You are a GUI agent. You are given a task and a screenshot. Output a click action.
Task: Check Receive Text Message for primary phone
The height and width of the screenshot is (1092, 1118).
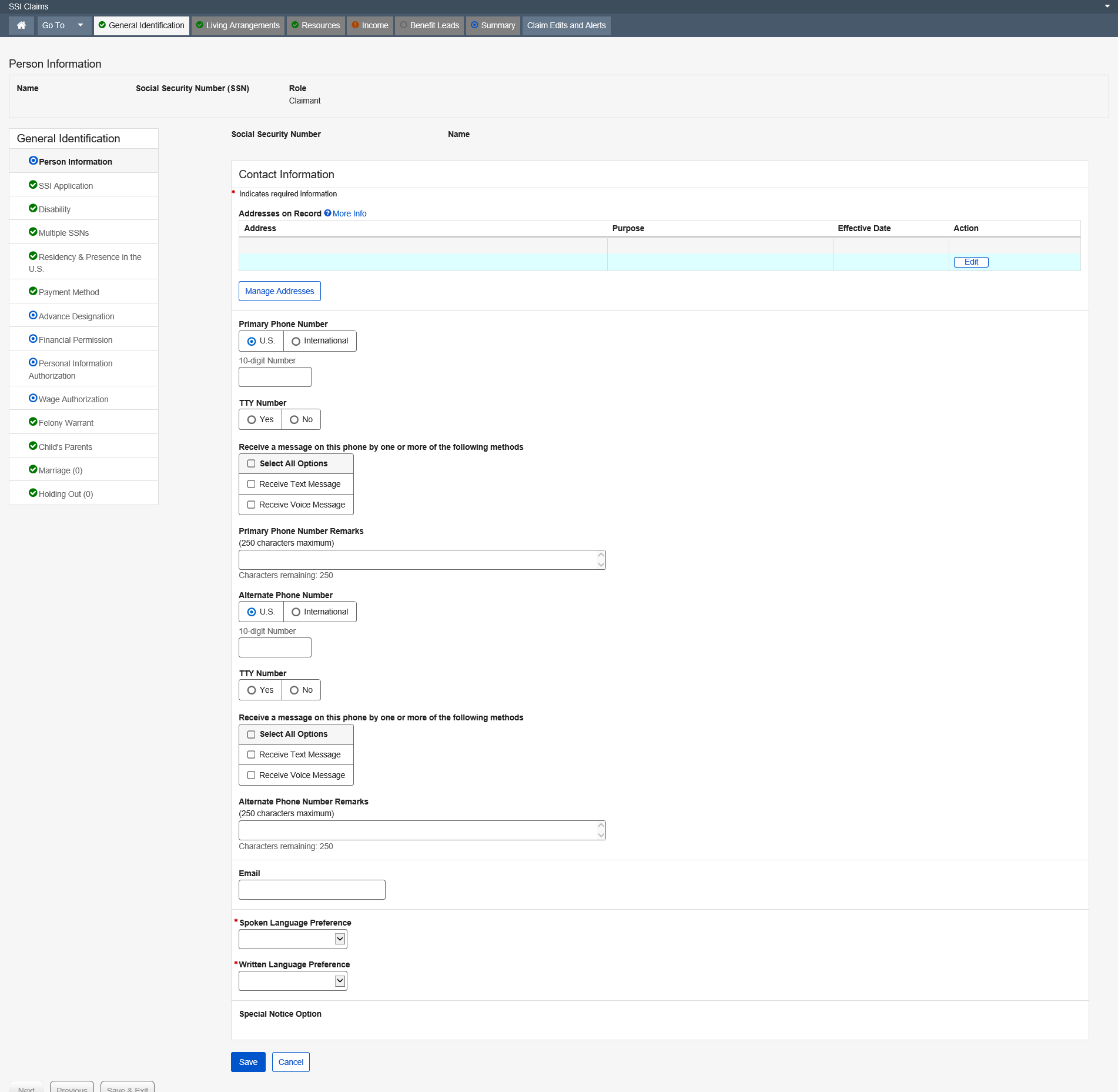(251, 484)
